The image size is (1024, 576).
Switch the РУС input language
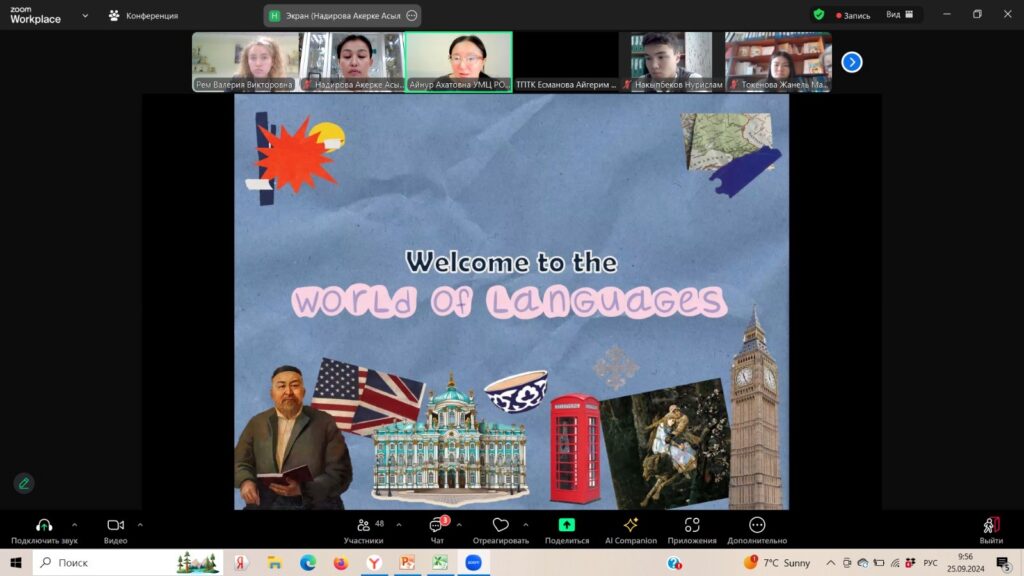tap(931, 562)
